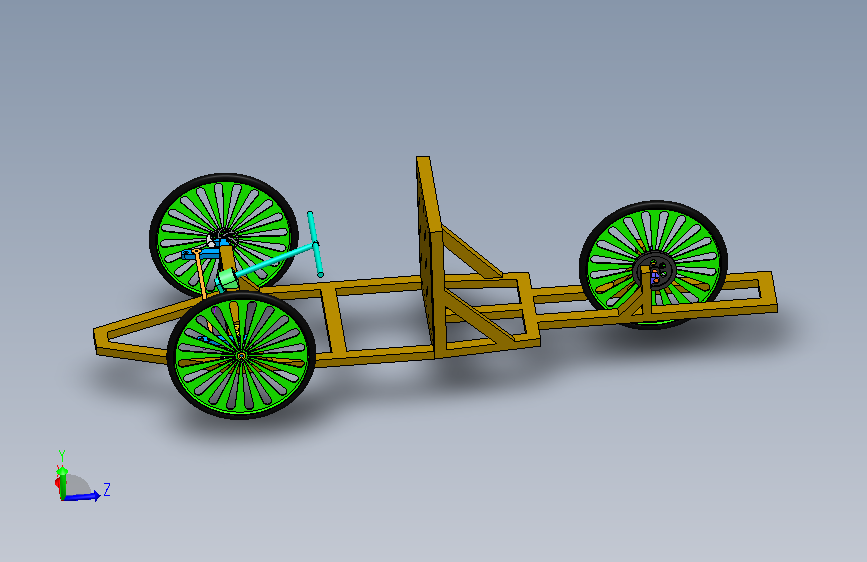Image resolution: width=867 pixels, height=562 pixels.
Task: Select the tall vertical seat back plate
Action: coord(430,257)
